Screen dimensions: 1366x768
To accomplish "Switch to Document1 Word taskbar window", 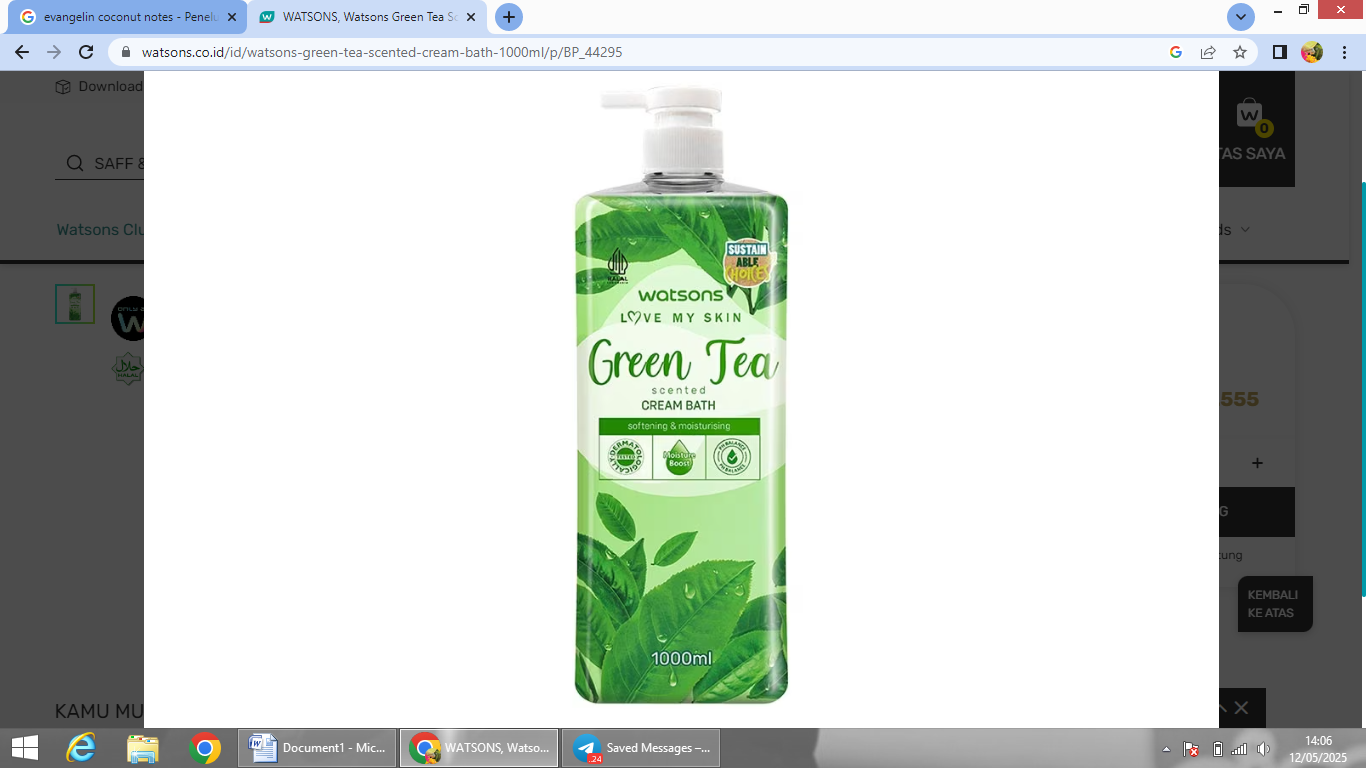I will pyautogui.click(x=317, y=748).
